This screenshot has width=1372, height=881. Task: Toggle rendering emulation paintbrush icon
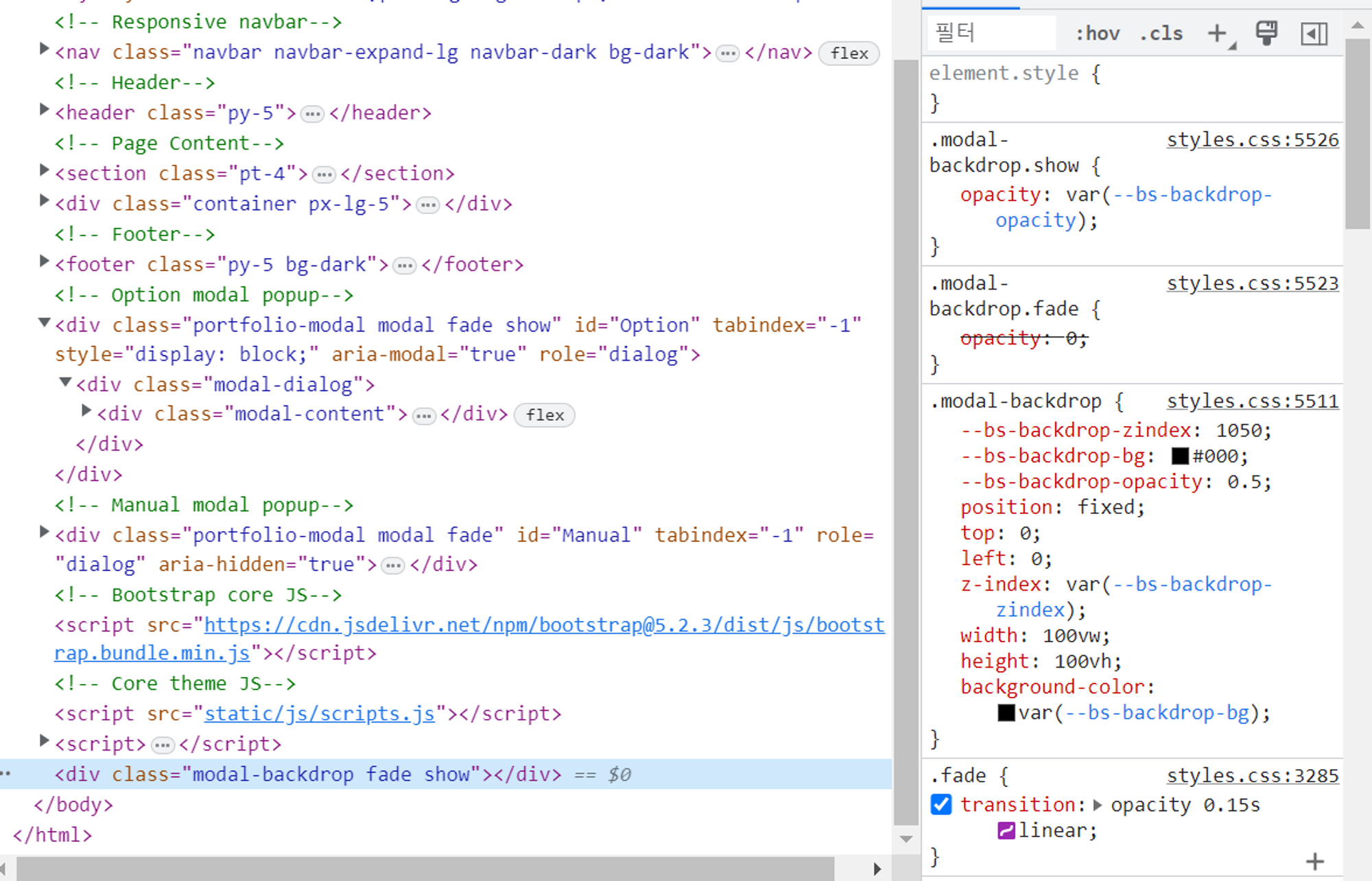point(1266,34)
